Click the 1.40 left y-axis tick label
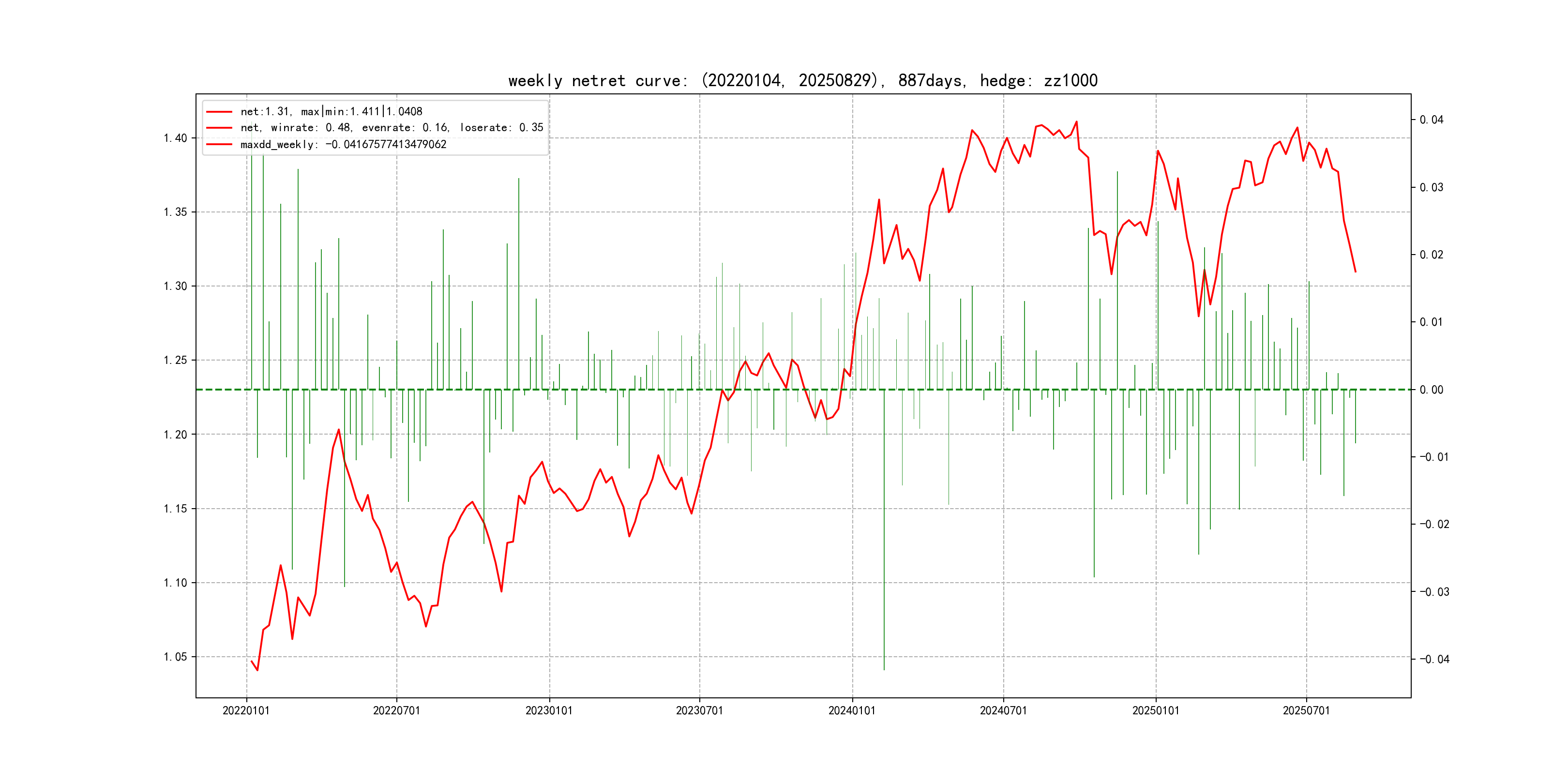The width and height of the screenshot is (1568, 784). coord(175,138)
